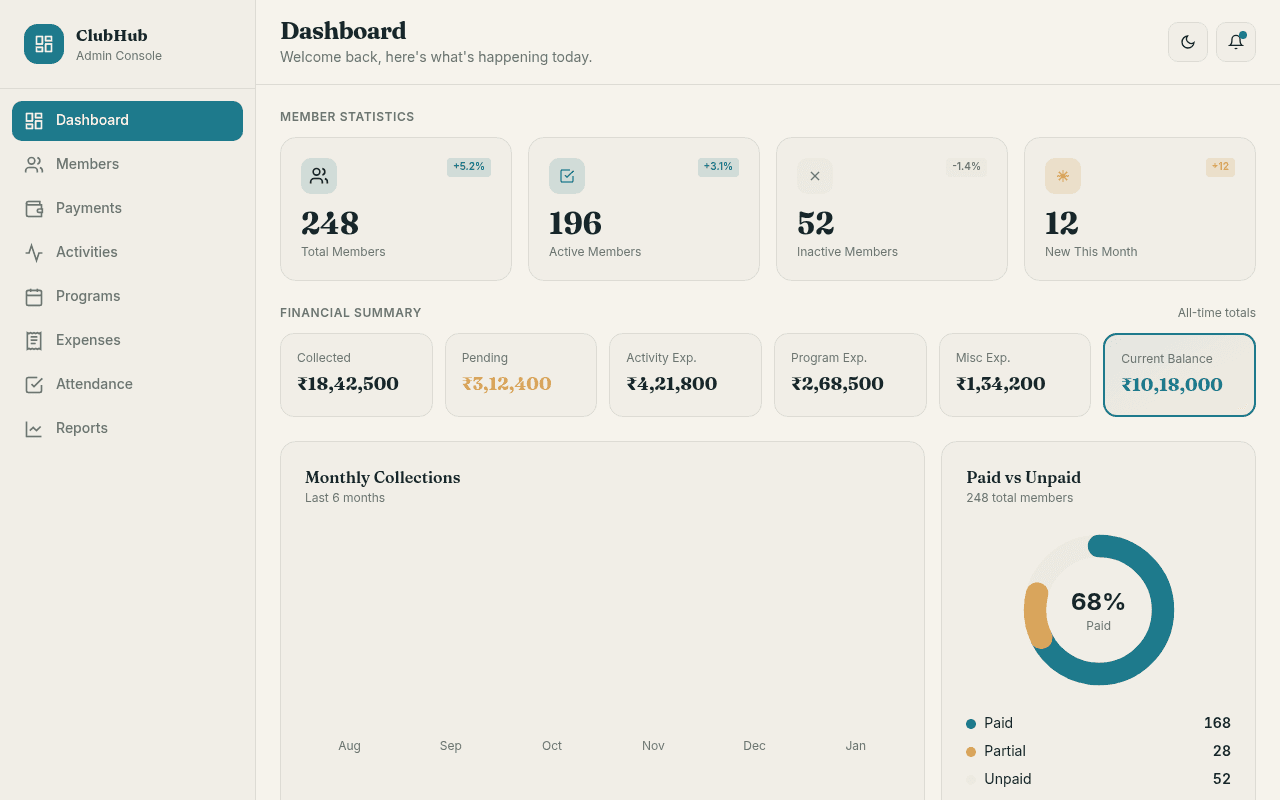Click the Activities pulse icon
The image size is (1280, 800).
[34, 252]
